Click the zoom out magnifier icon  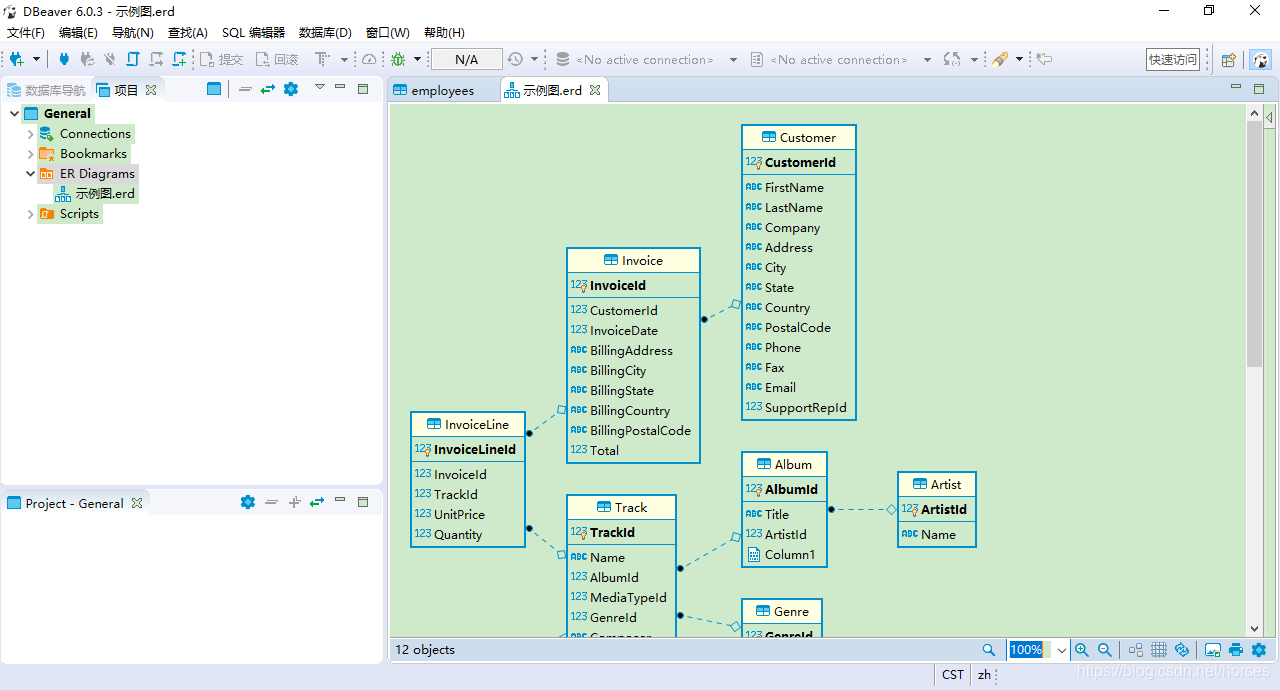(x=1105, y=650)
